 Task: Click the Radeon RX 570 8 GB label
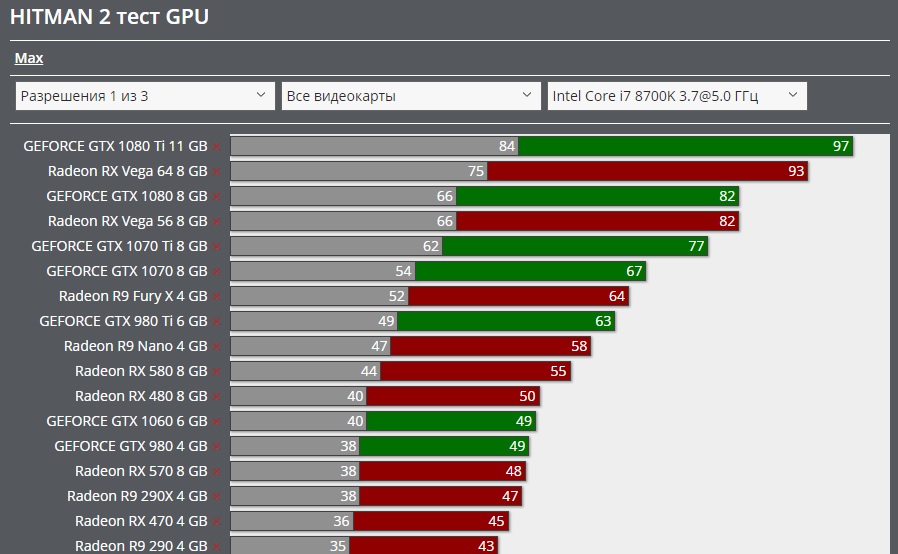pos(141,471)
